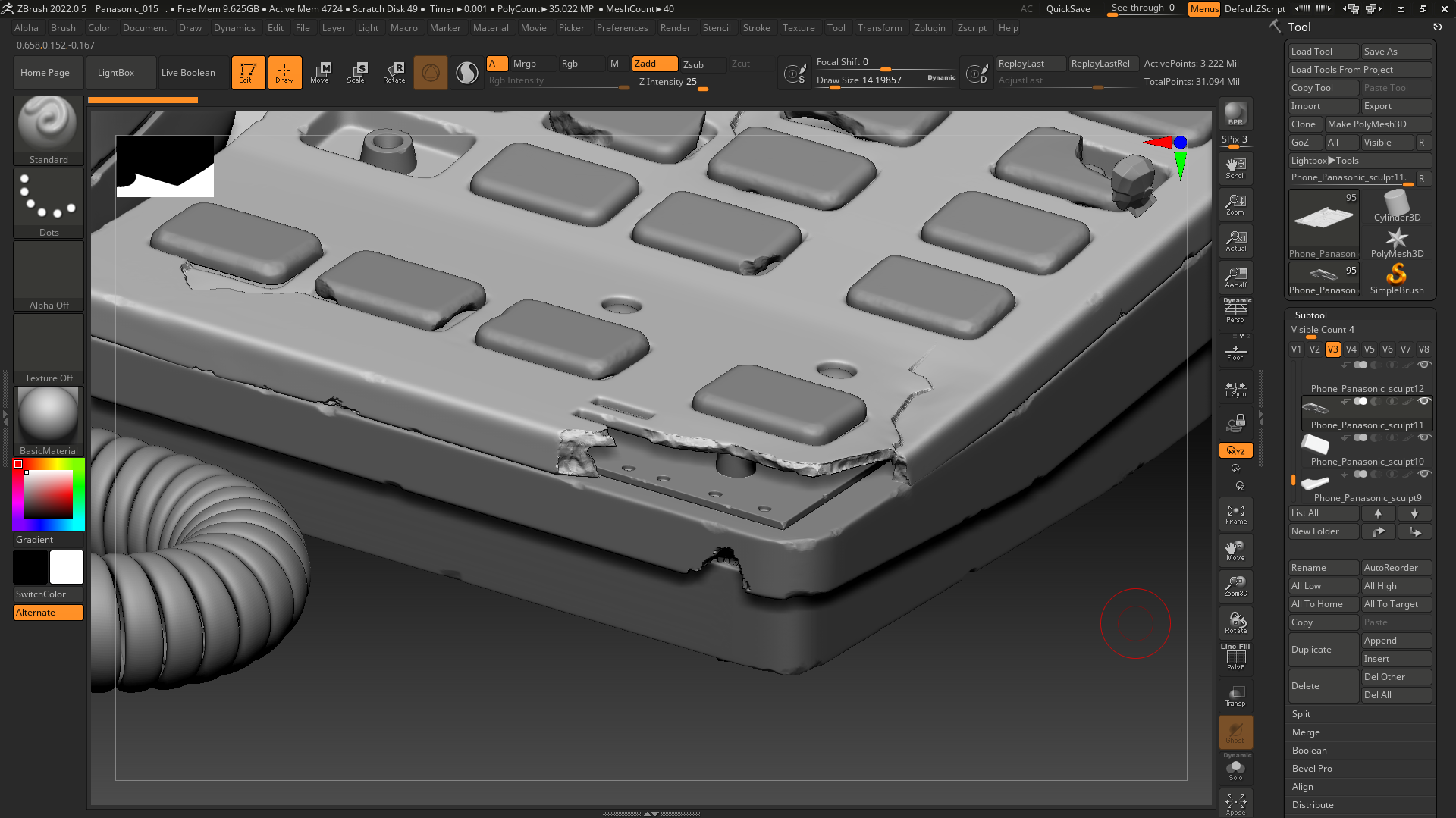The height and width of the screenshot is (818, 1456).
Task: Open the Menus control in title bar
Action: [x=1204, y=9]
